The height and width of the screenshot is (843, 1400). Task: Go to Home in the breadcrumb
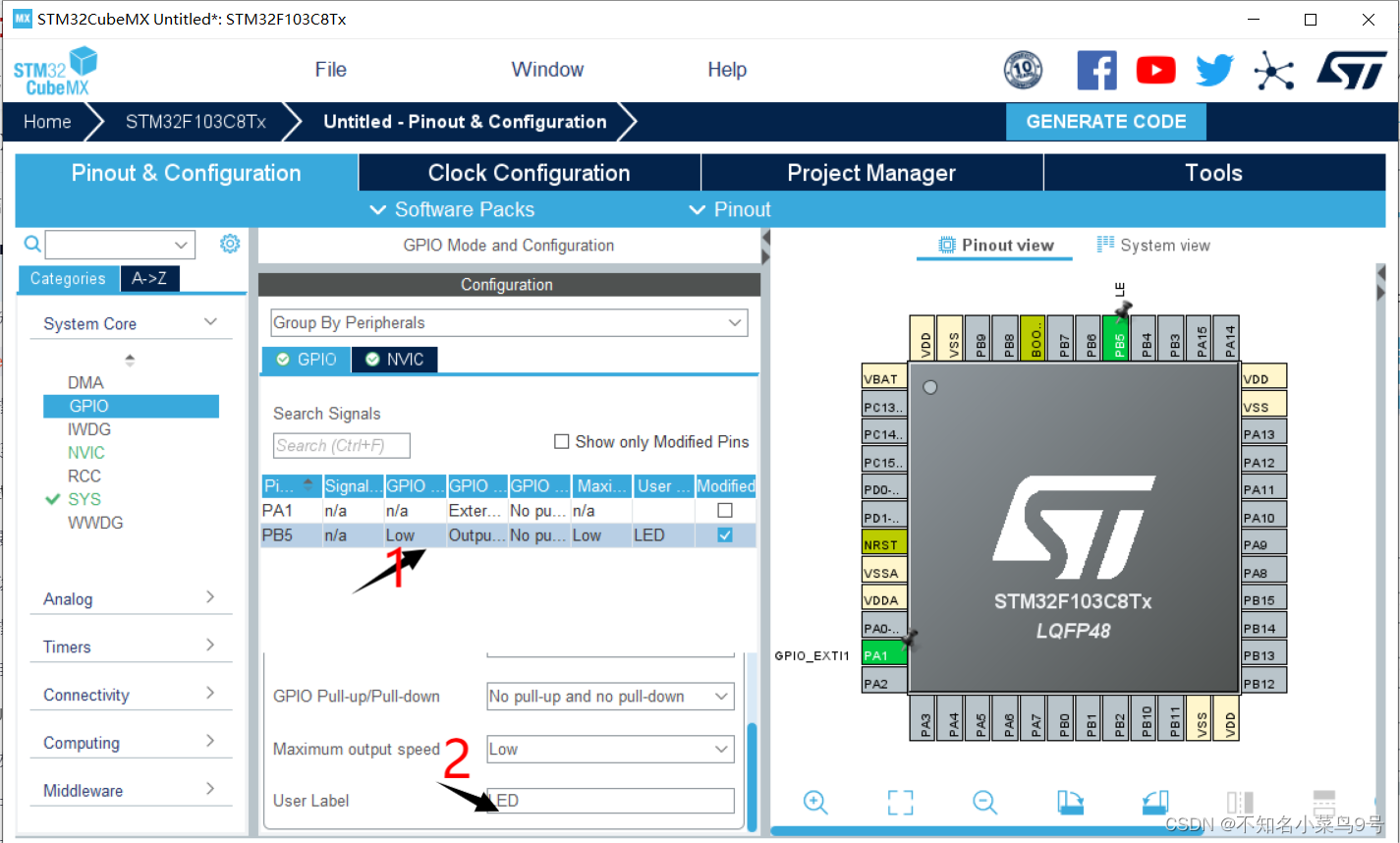[47, 122]
